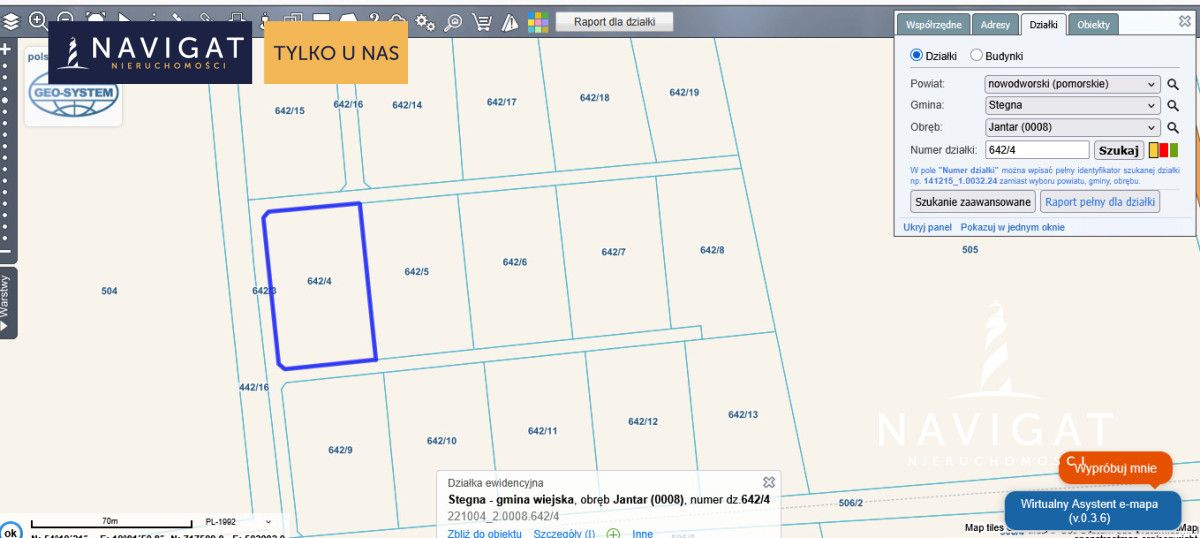Open the Obręb dropdown showing Jantar (0008)

click(1072, 127)
